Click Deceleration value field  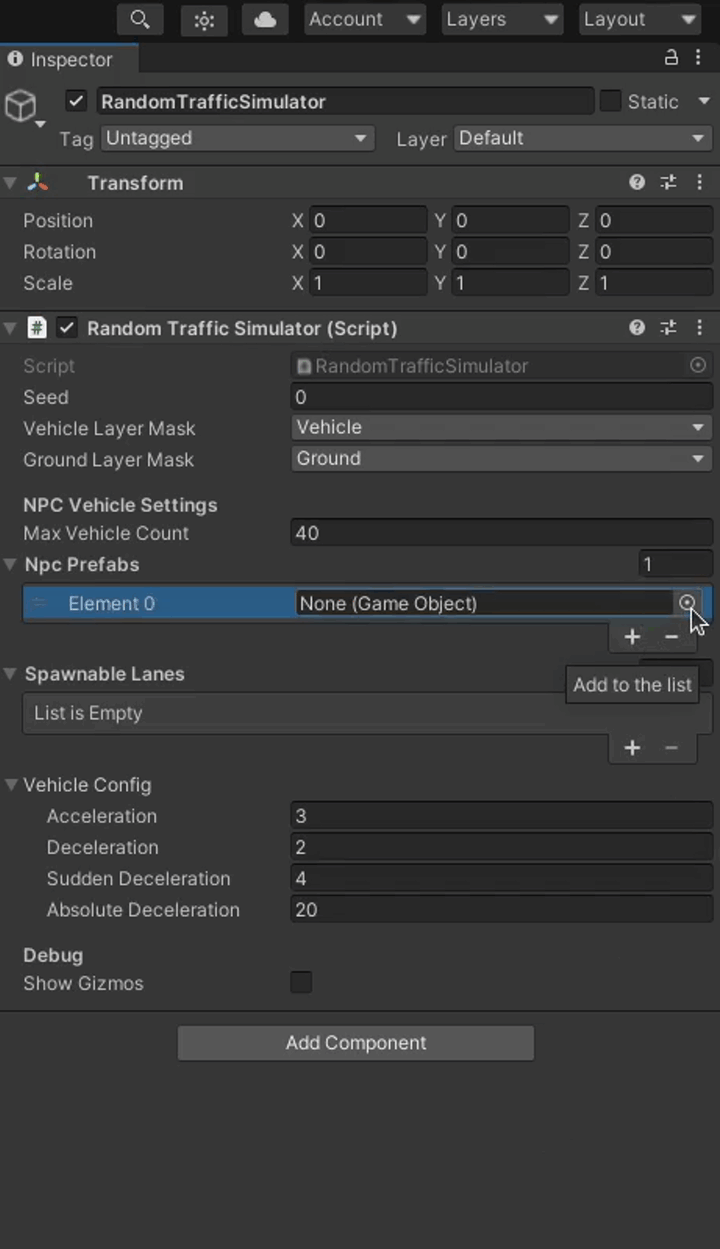(502, 846)
